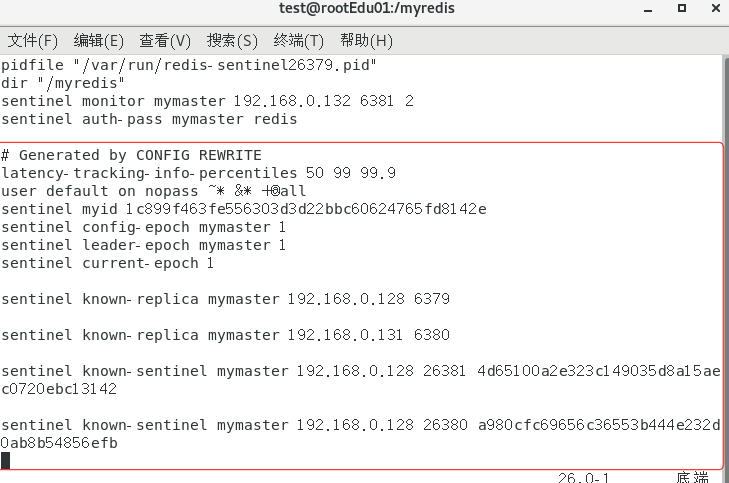Close the terminal window
This screenshot has height=483, width=729.
tap(714, 9)
